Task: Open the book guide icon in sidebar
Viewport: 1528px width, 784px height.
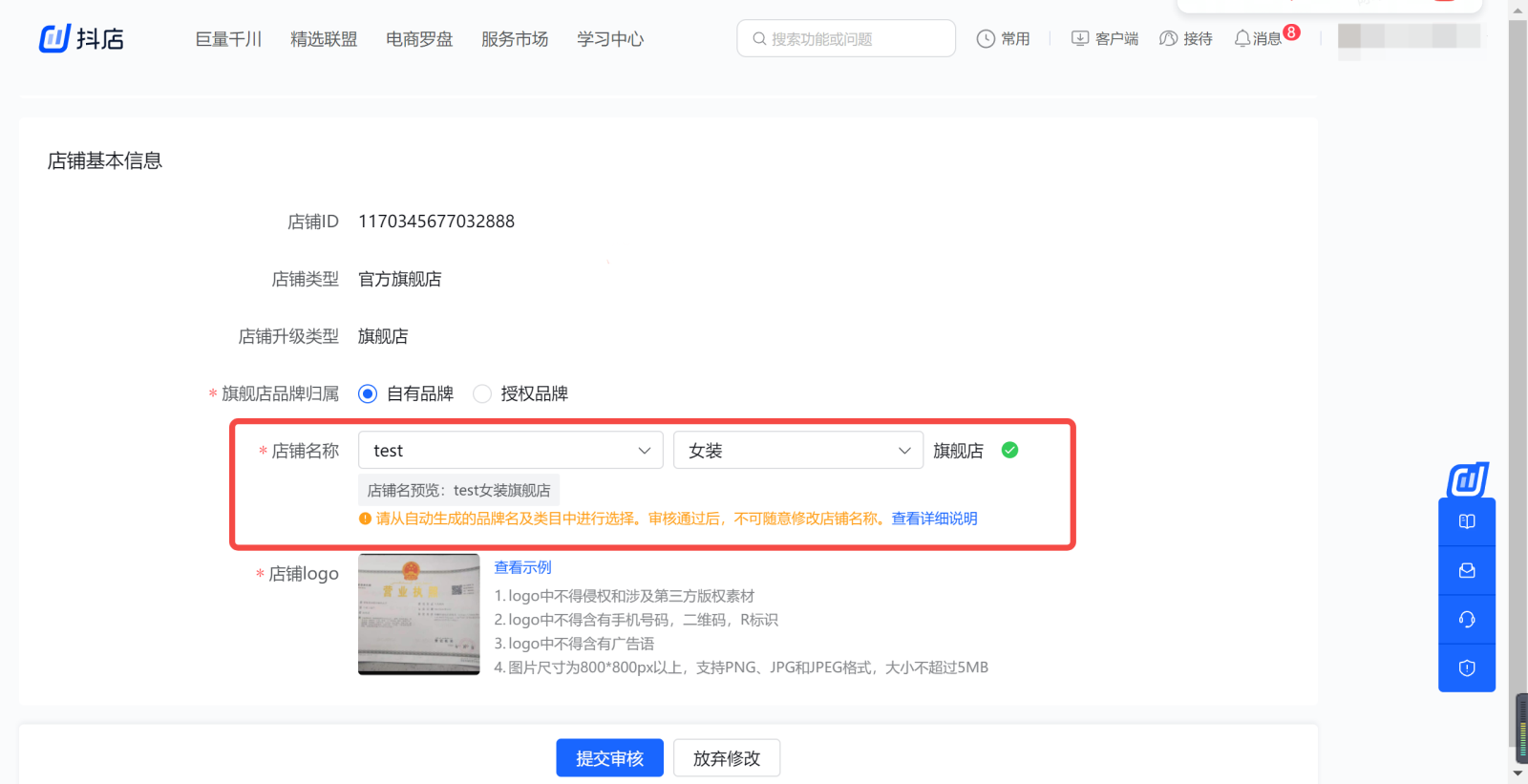Action: tap(1467, 521)
